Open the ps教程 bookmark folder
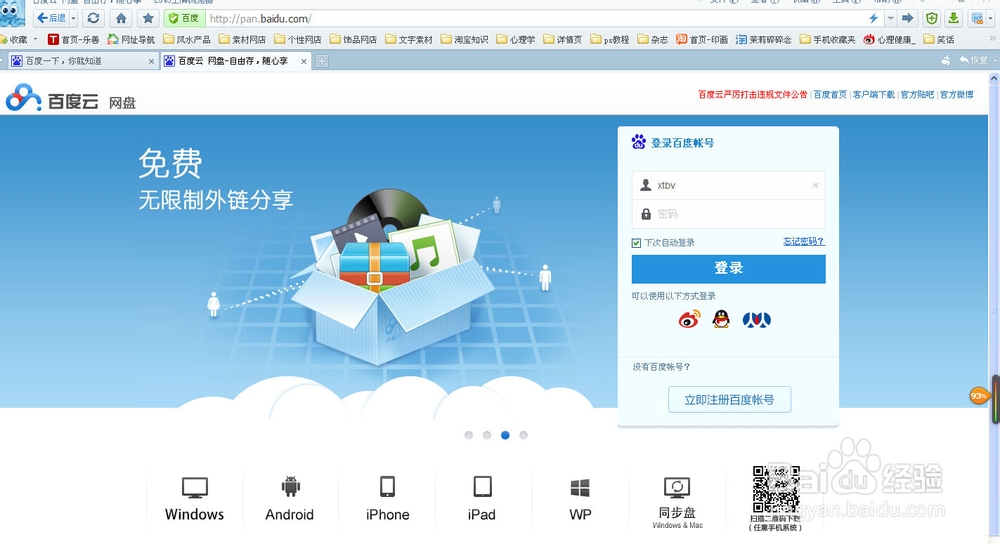 pos(610,40)
